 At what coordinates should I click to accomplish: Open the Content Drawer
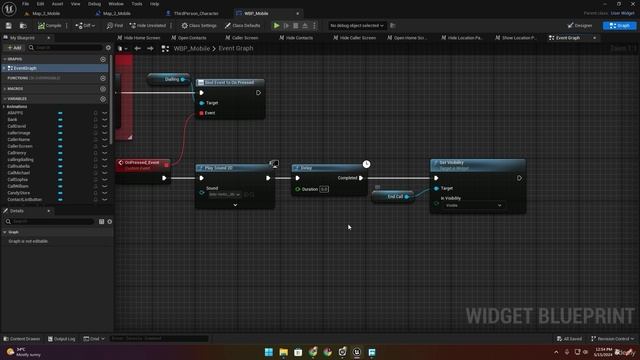[22, 339]
